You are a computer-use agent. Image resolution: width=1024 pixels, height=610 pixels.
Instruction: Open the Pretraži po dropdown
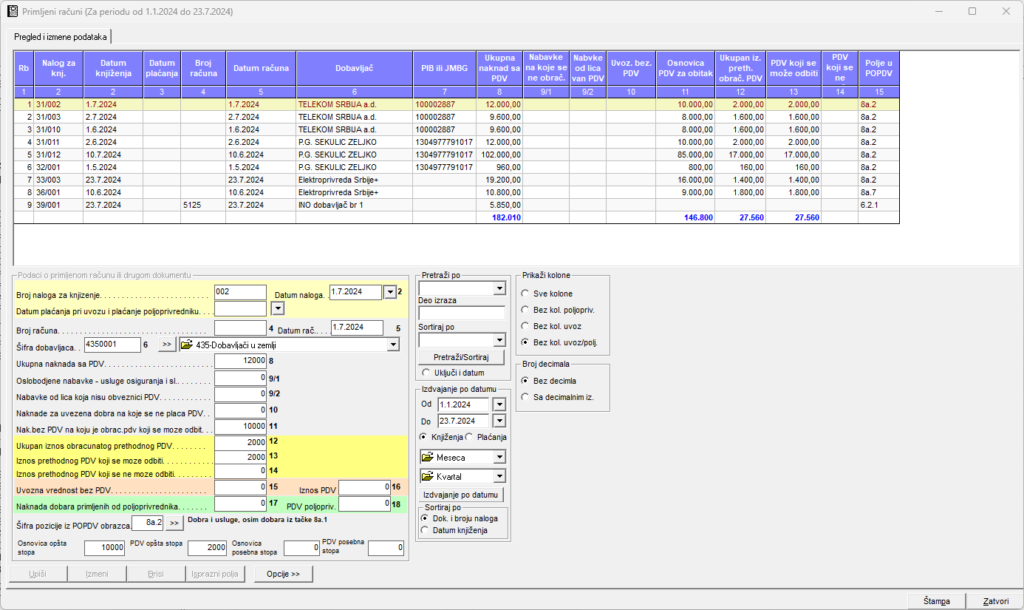pyautogui.click(x=498, y=289)
